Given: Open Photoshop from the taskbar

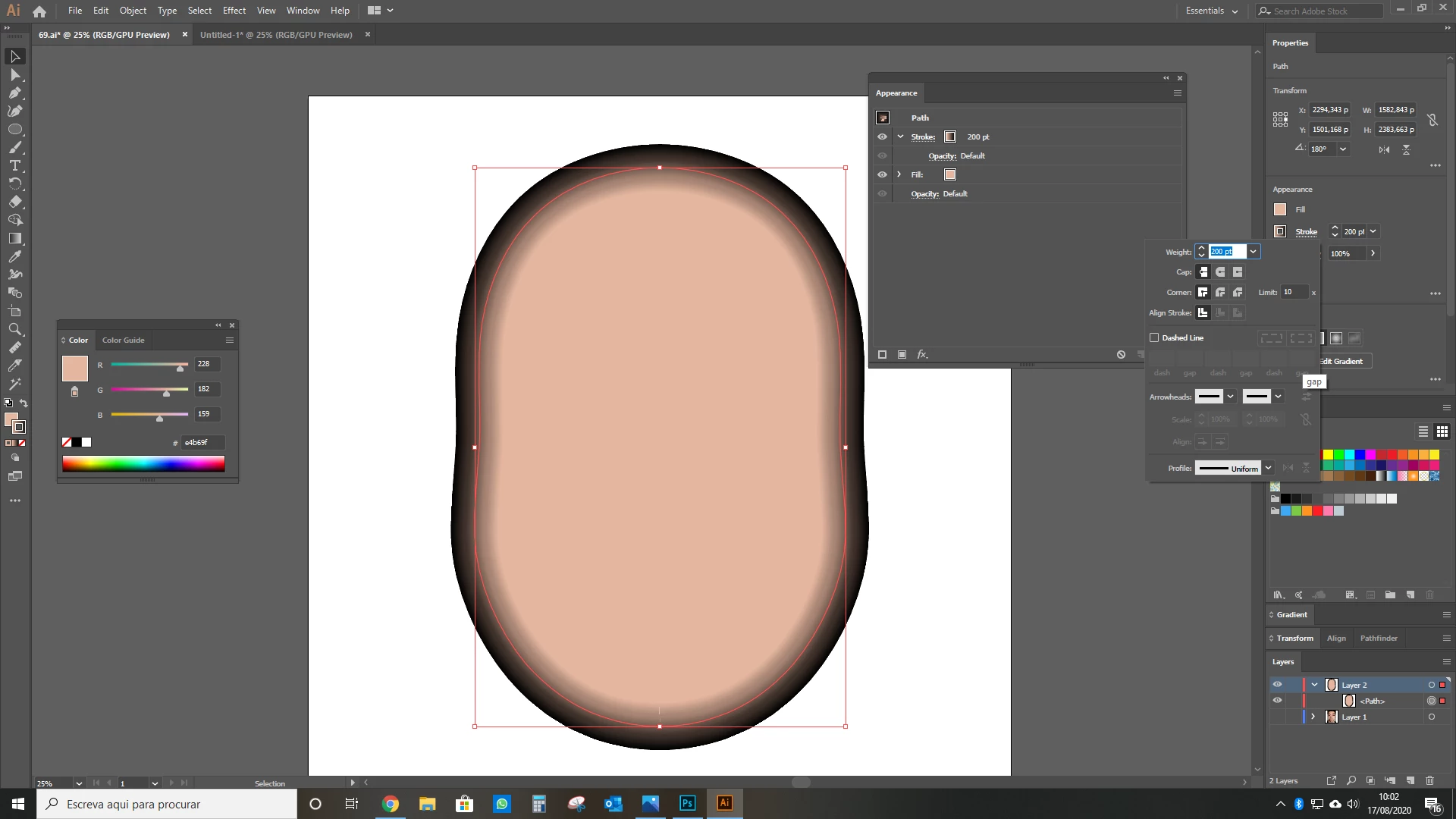Looking at the screenshot, I should (687, 803).
